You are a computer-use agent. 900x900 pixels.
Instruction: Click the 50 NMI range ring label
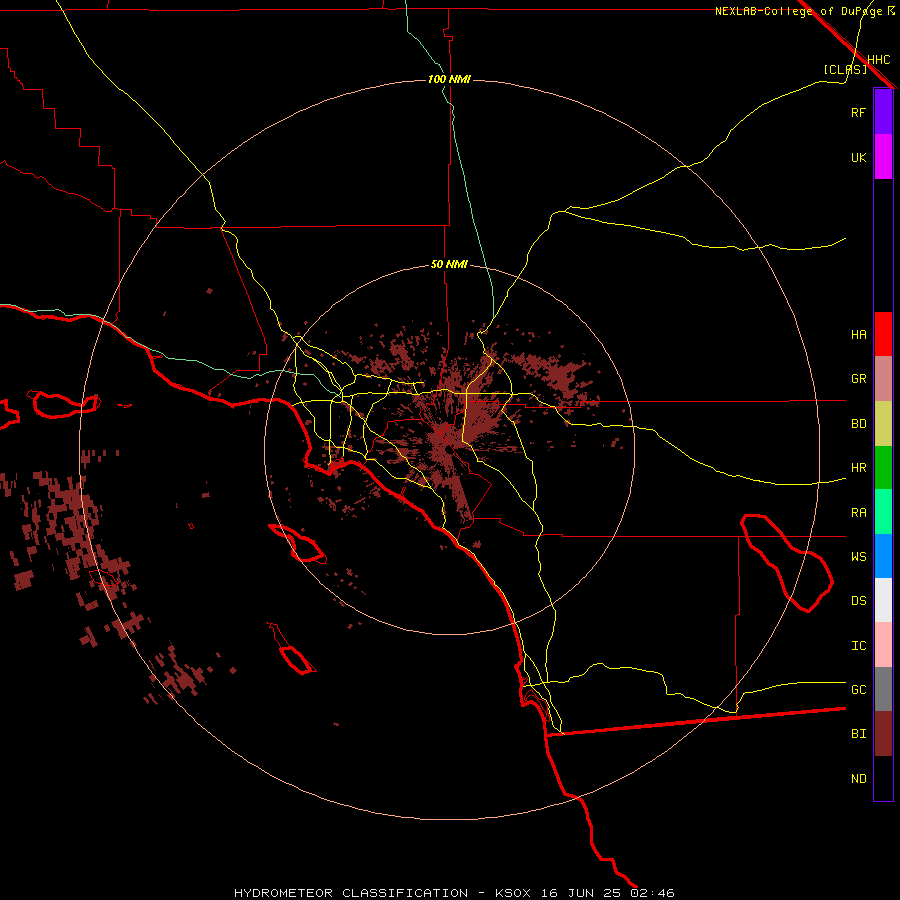[x=449, y=265]
